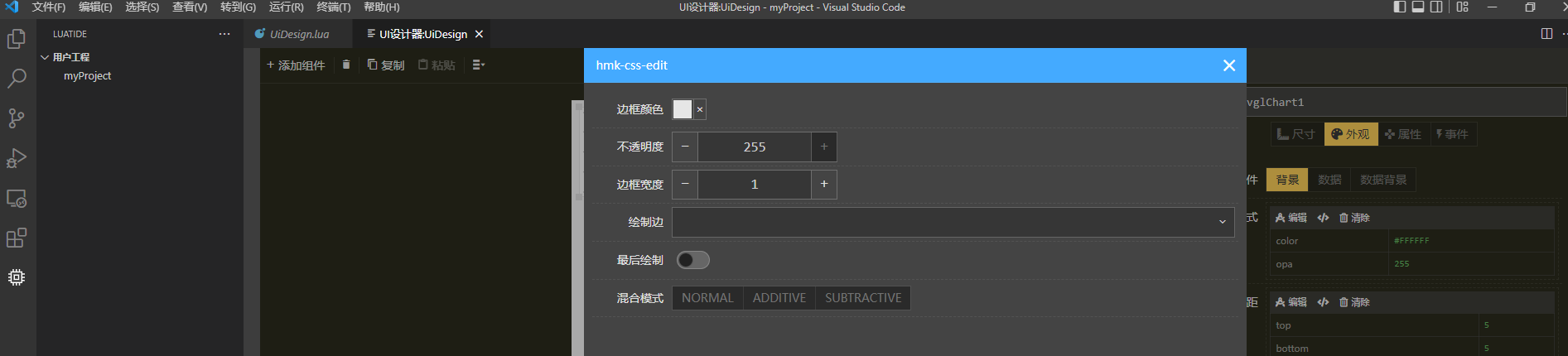The height and width of the screenshot is (356, 1568).
Task: Toggle the 最后绘制 switch
Action: tap(692, 260)
